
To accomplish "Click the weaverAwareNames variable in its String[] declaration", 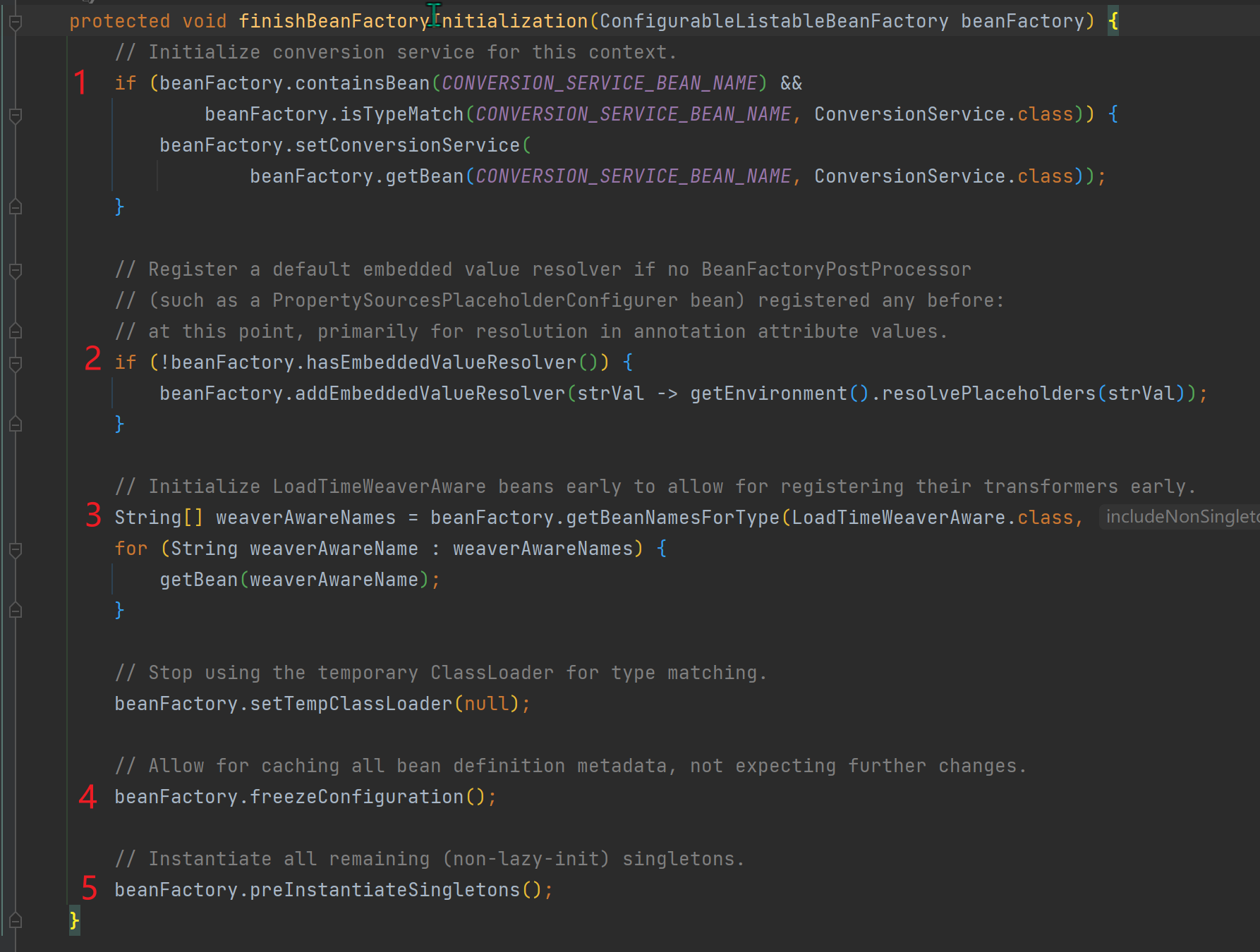I will 305,518.
